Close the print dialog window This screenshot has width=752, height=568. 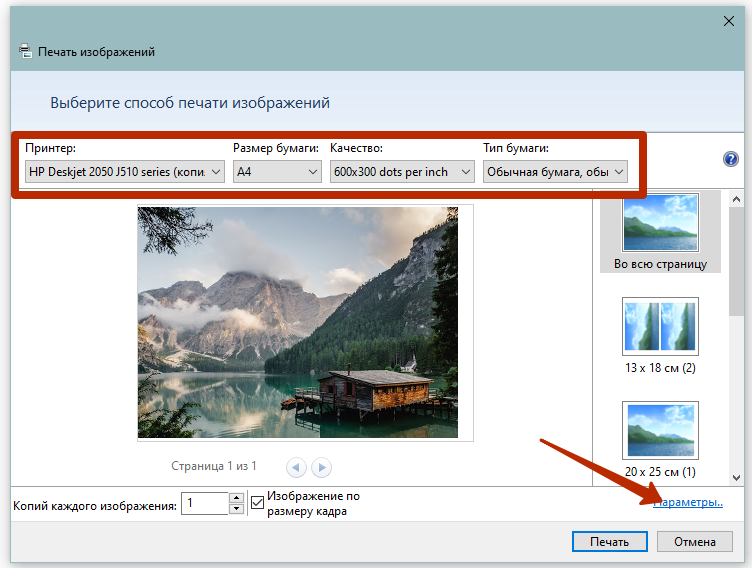[729, 19]
